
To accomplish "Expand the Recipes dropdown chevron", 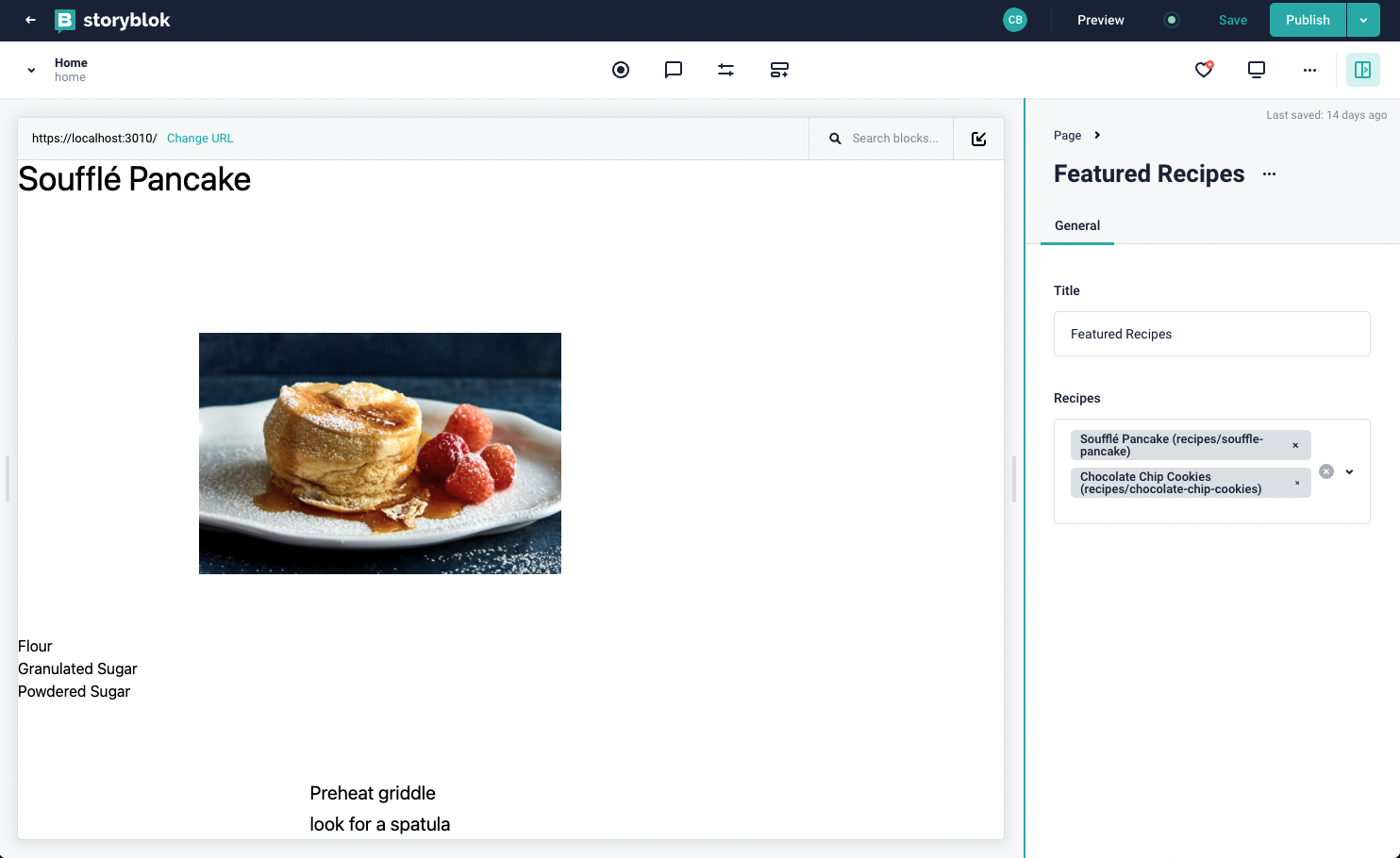I will pos(1350,471).
